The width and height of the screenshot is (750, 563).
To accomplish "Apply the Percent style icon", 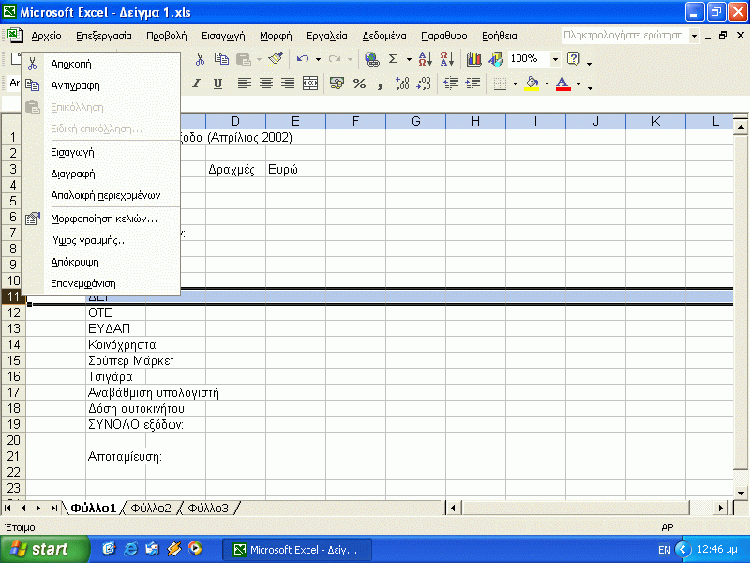I will pyautogui.click(x=359, y=84).
